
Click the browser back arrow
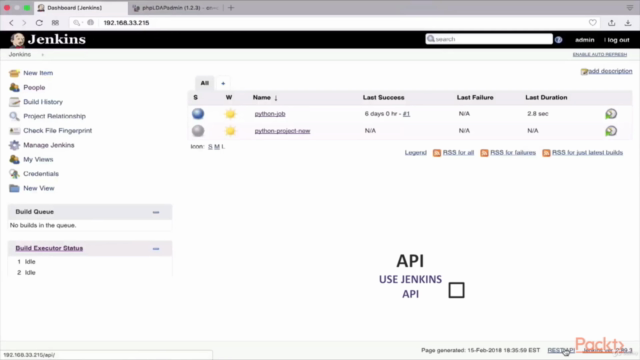[11, 23]
